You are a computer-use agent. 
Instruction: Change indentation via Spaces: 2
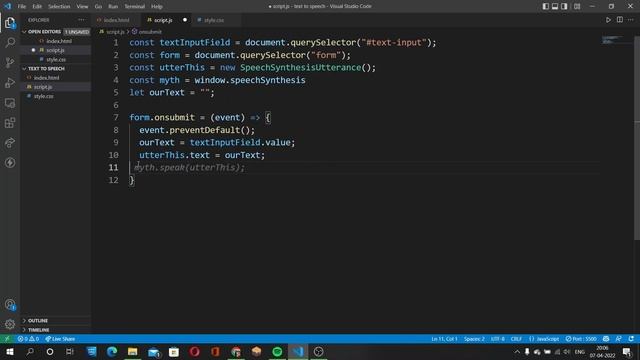coord(474,339)
